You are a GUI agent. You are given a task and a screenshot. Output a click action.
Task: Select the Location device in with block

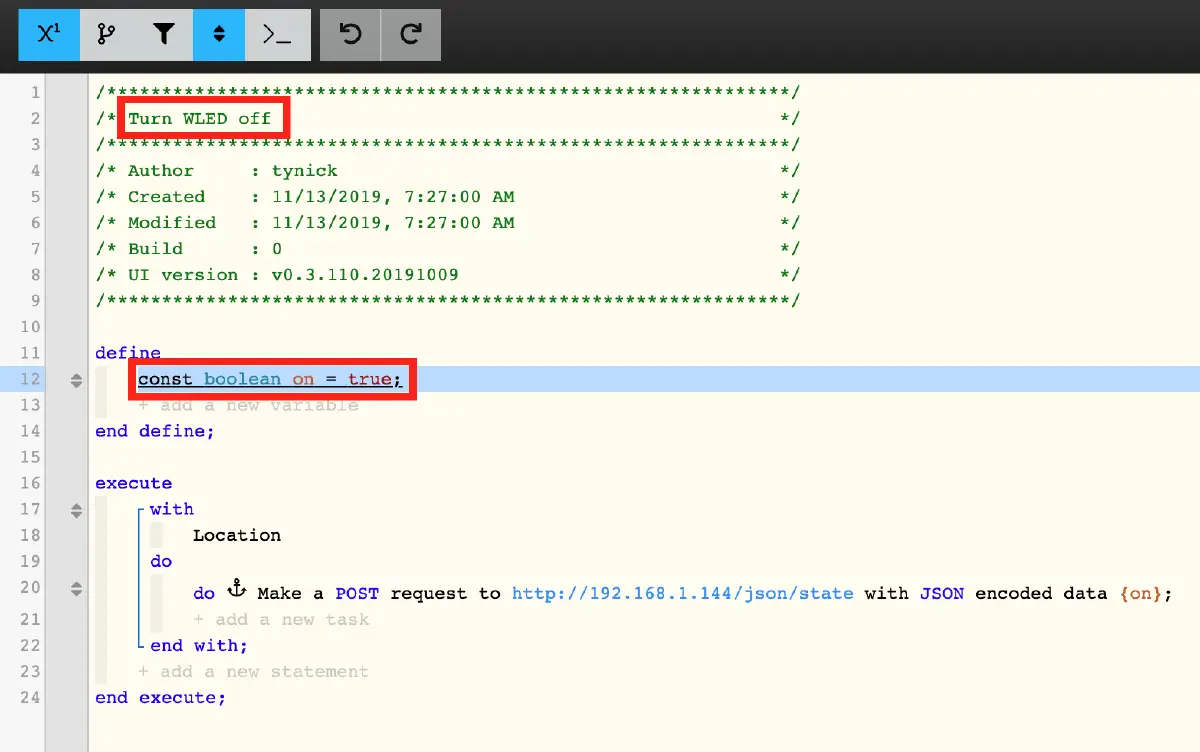click(x=237, y=536)
